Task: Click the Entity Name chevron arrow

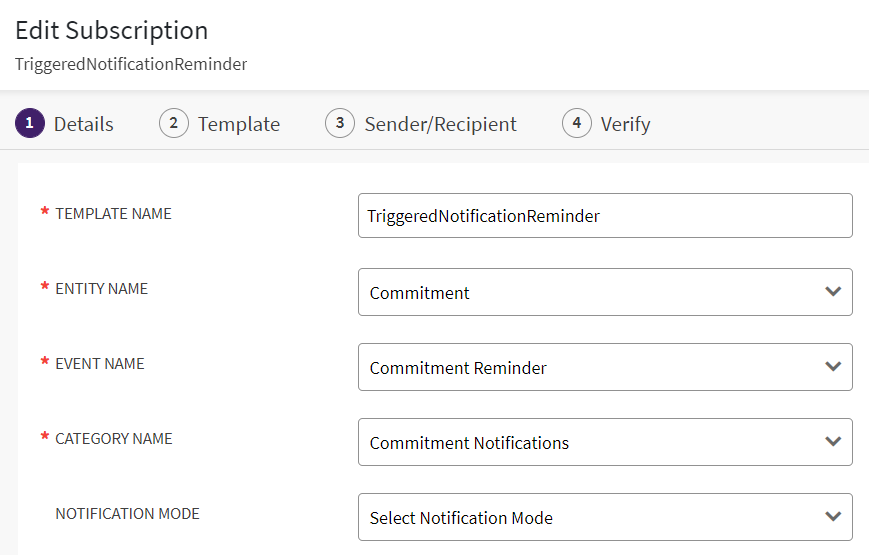Action: tap(832, 292)
